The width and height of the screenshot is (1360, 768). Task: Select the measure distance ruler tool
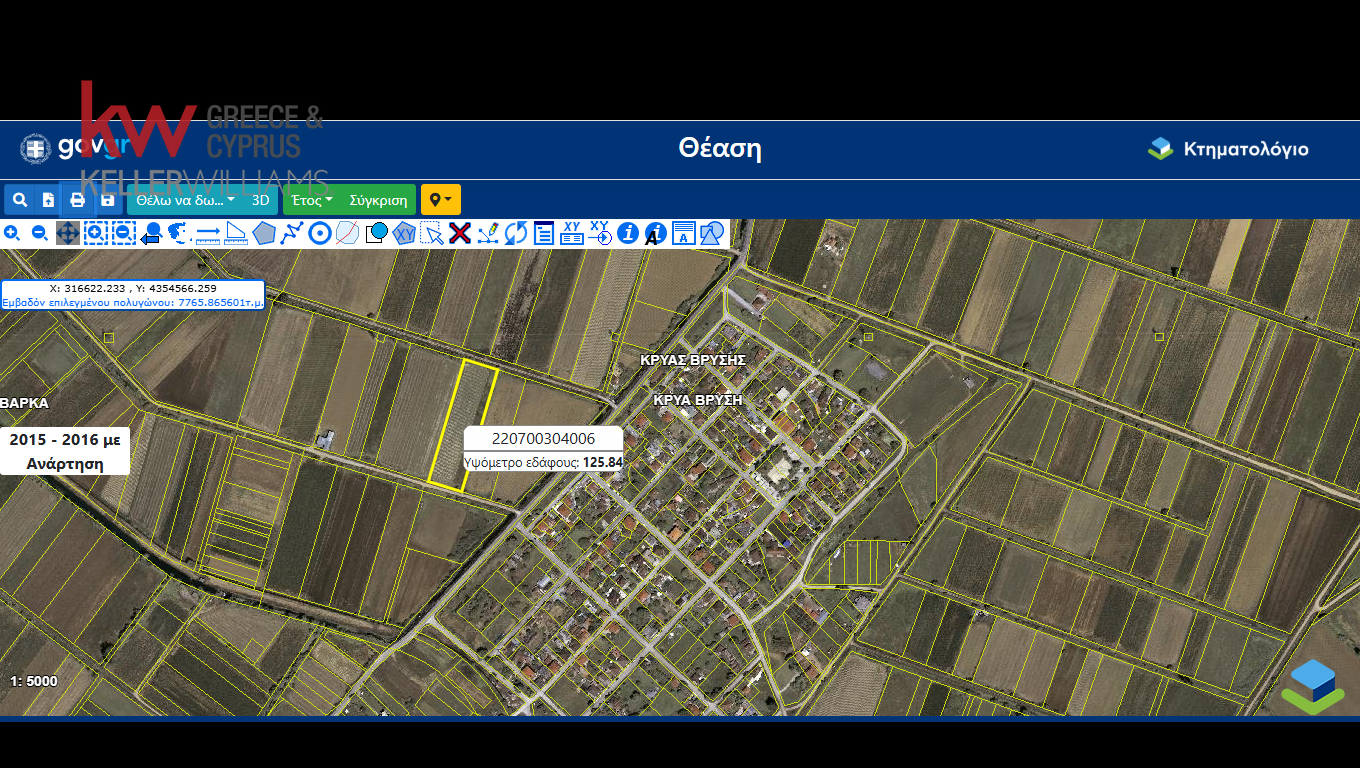click(x=208, y=234)
